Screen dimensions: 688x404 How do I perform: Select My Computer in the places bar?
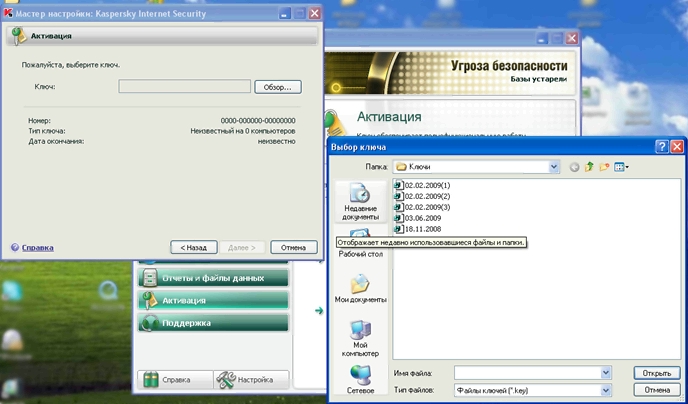pyautogui.click(x=360, y=336)
